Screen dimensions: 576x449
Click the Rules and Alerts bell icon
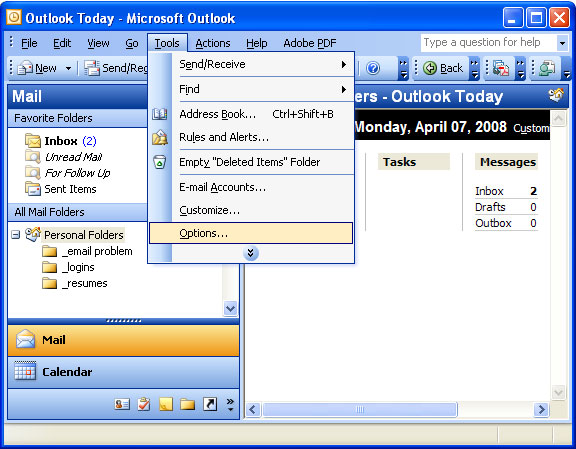(x=160, y=138)
